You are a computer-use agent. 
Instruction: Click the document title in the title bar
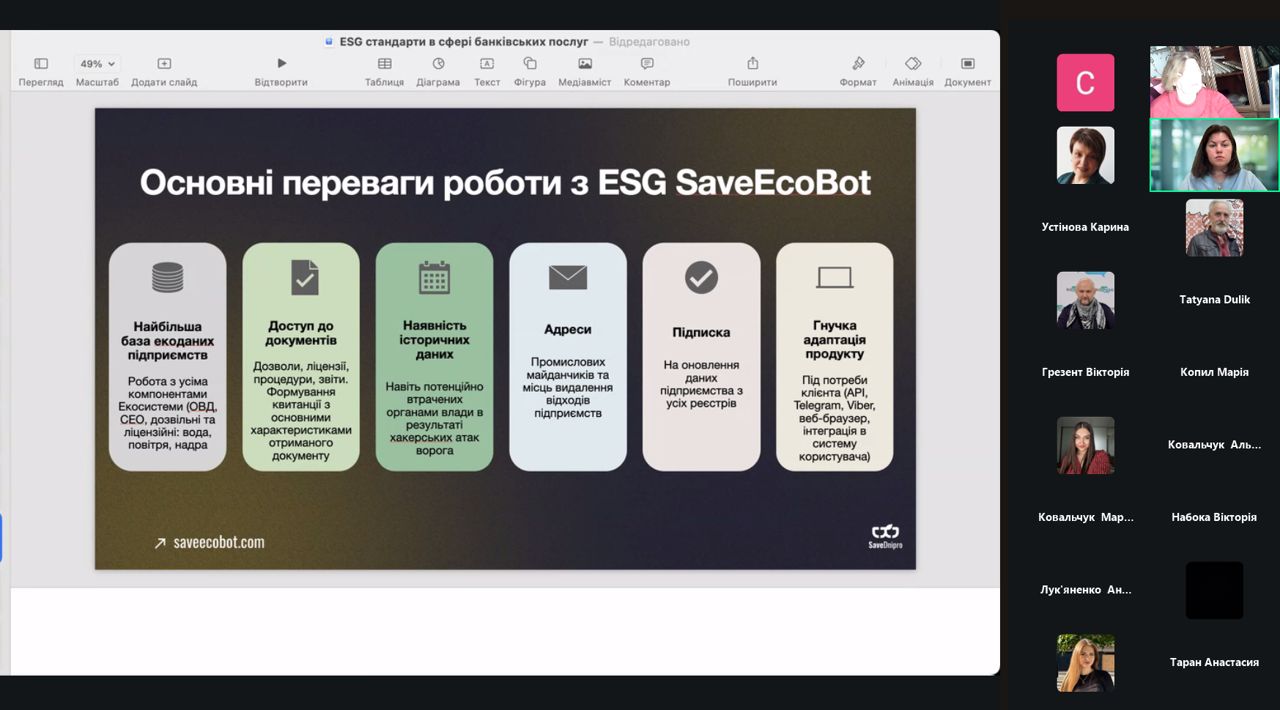point(464,42)
